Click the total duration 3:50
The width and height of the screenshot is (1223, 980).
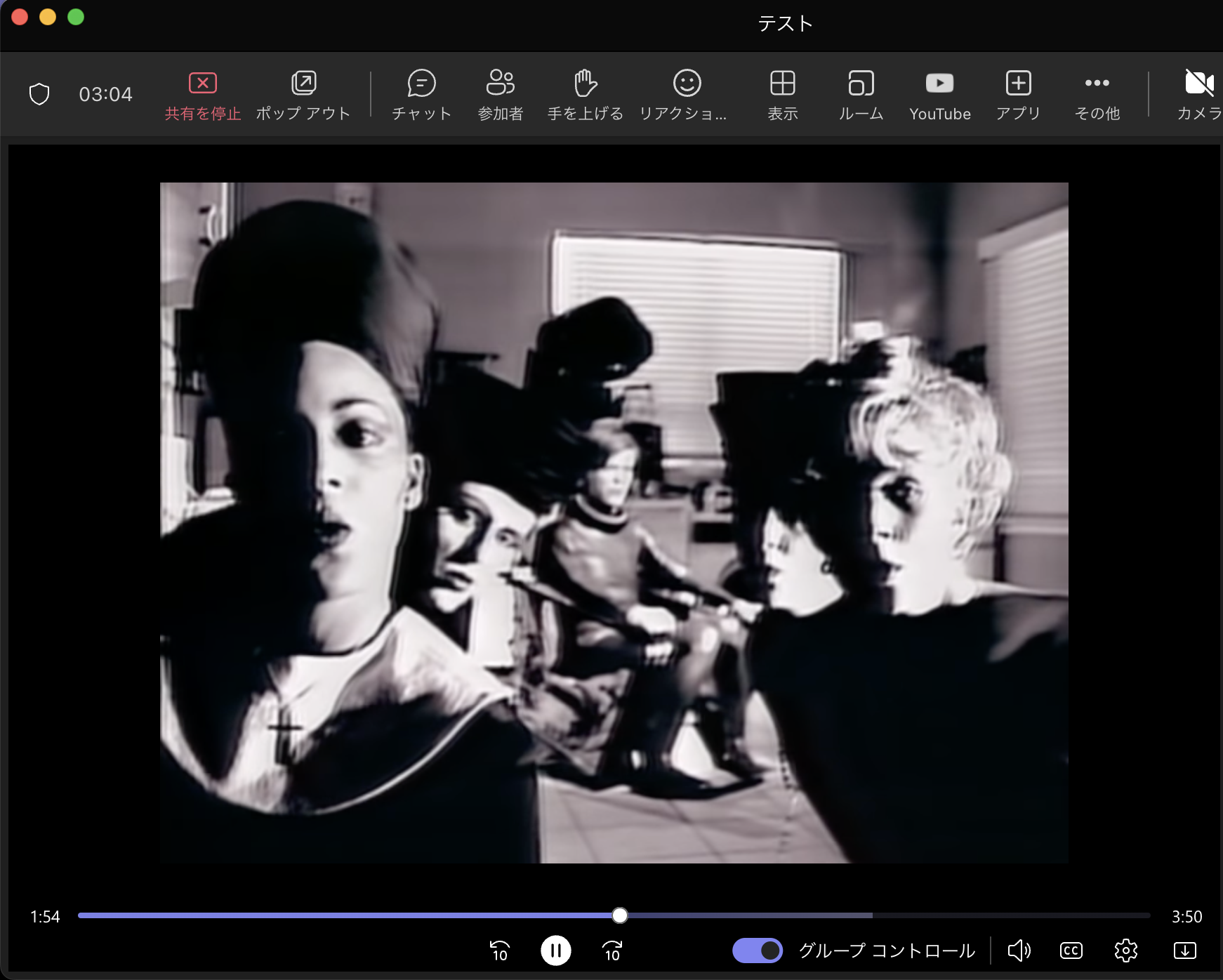[1187, 917]
